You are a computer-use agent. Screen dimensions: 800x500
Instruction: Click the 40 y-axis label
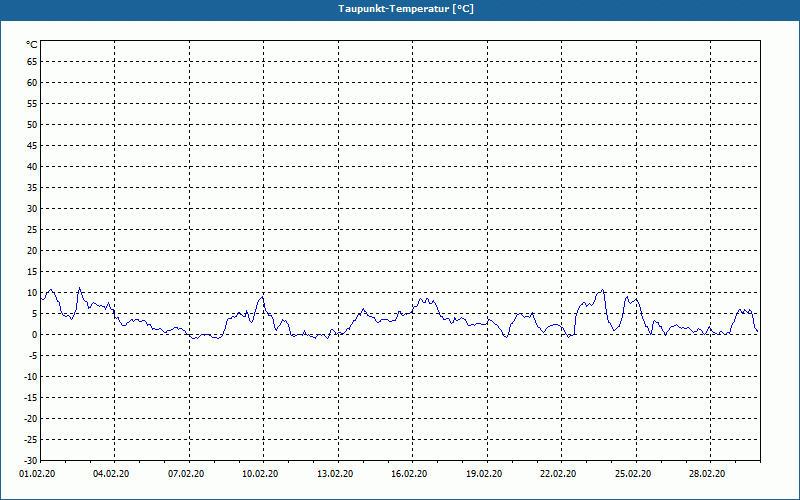[x=32, y=167]
